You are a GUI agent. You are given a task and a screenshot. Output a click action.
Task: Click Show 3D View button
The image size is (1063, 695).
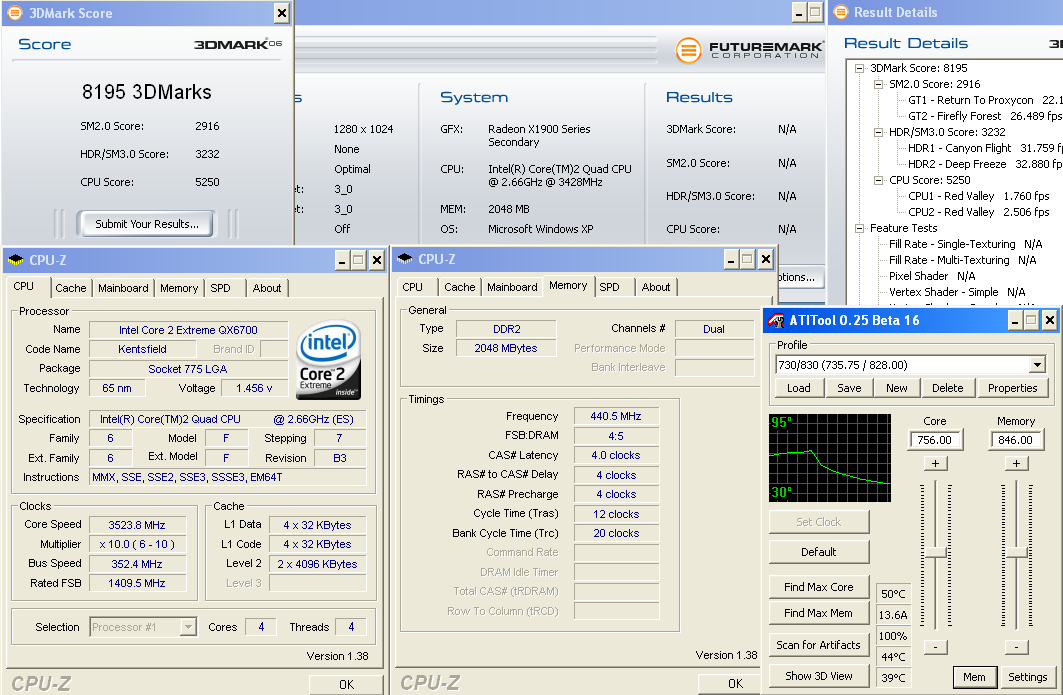(818, 676)
